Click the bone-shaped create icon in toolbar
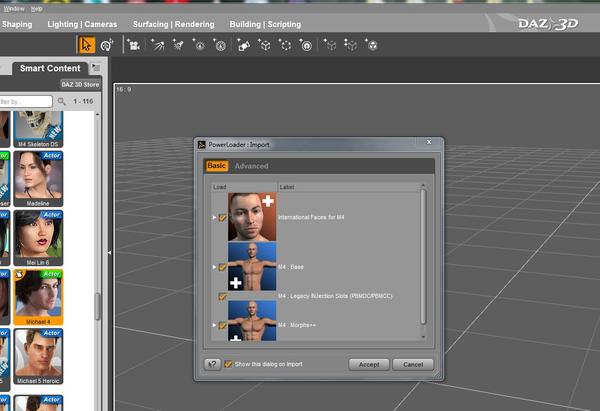This screenshot has height=411, width=600. (x=243, y=45)
